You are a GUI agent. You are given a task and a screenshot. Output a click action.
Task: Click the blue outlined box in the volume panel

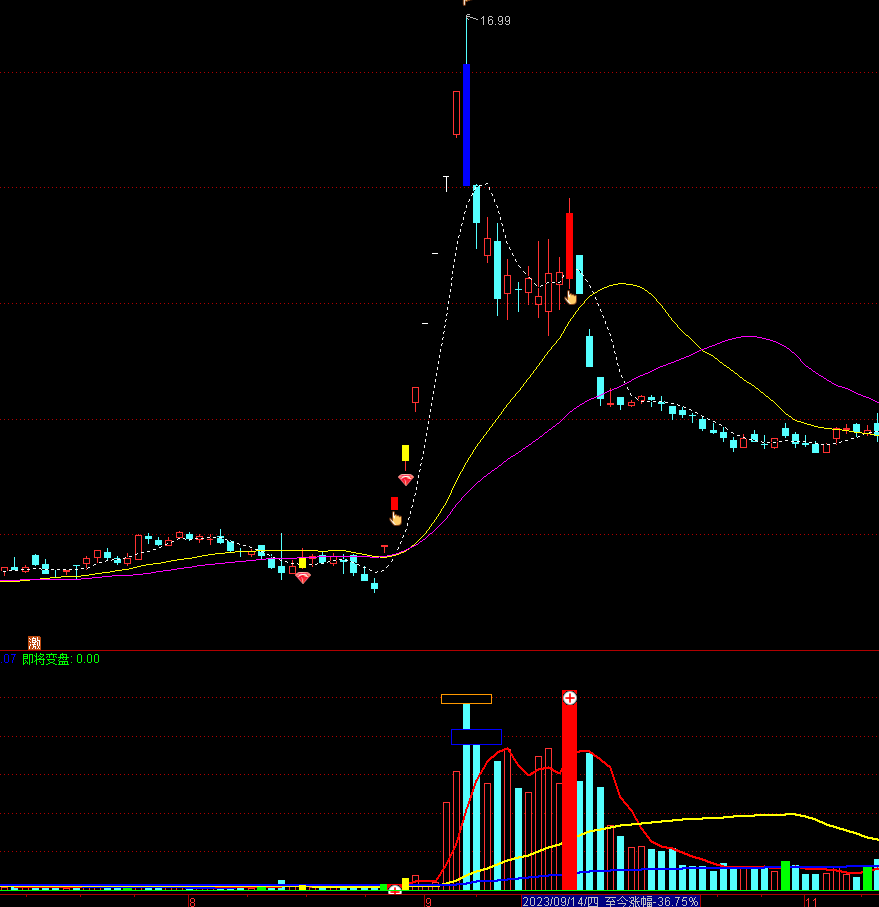(476, 736)
